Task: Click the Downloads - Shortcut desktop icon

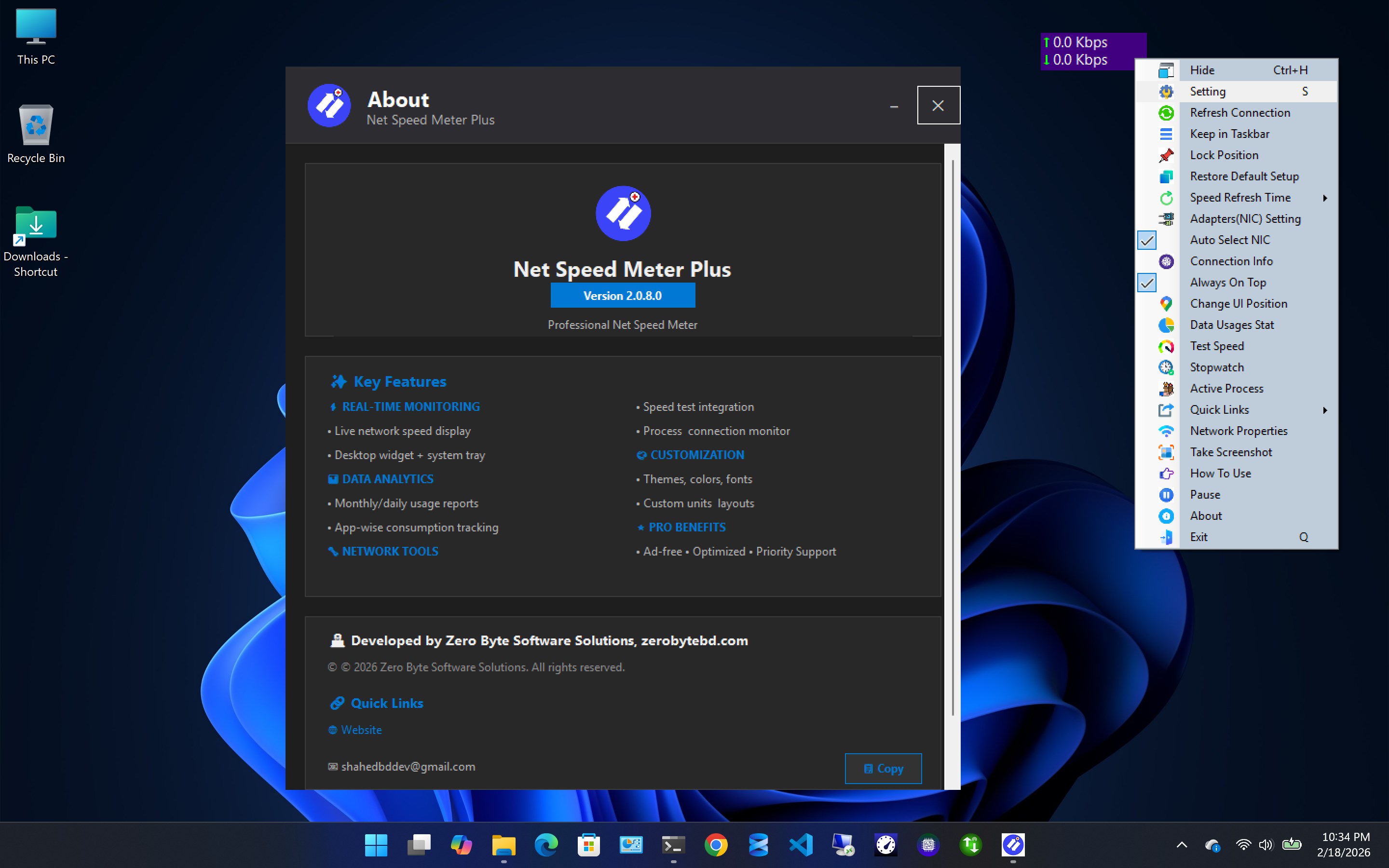Action: coord(36,242)
